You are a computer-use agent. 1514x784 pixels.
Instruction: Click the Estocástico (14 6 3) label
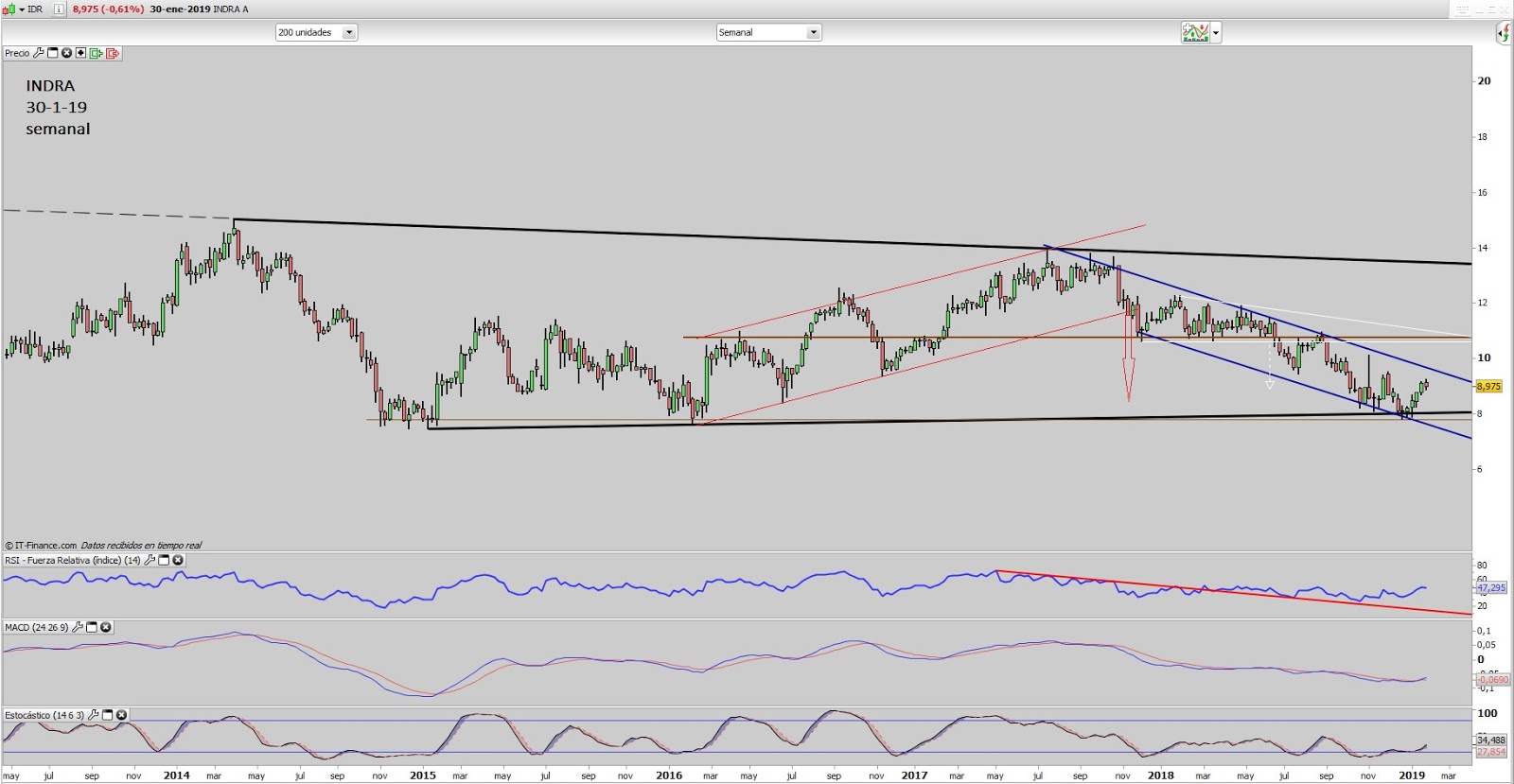pyautogui.click(x=44, y=715)
